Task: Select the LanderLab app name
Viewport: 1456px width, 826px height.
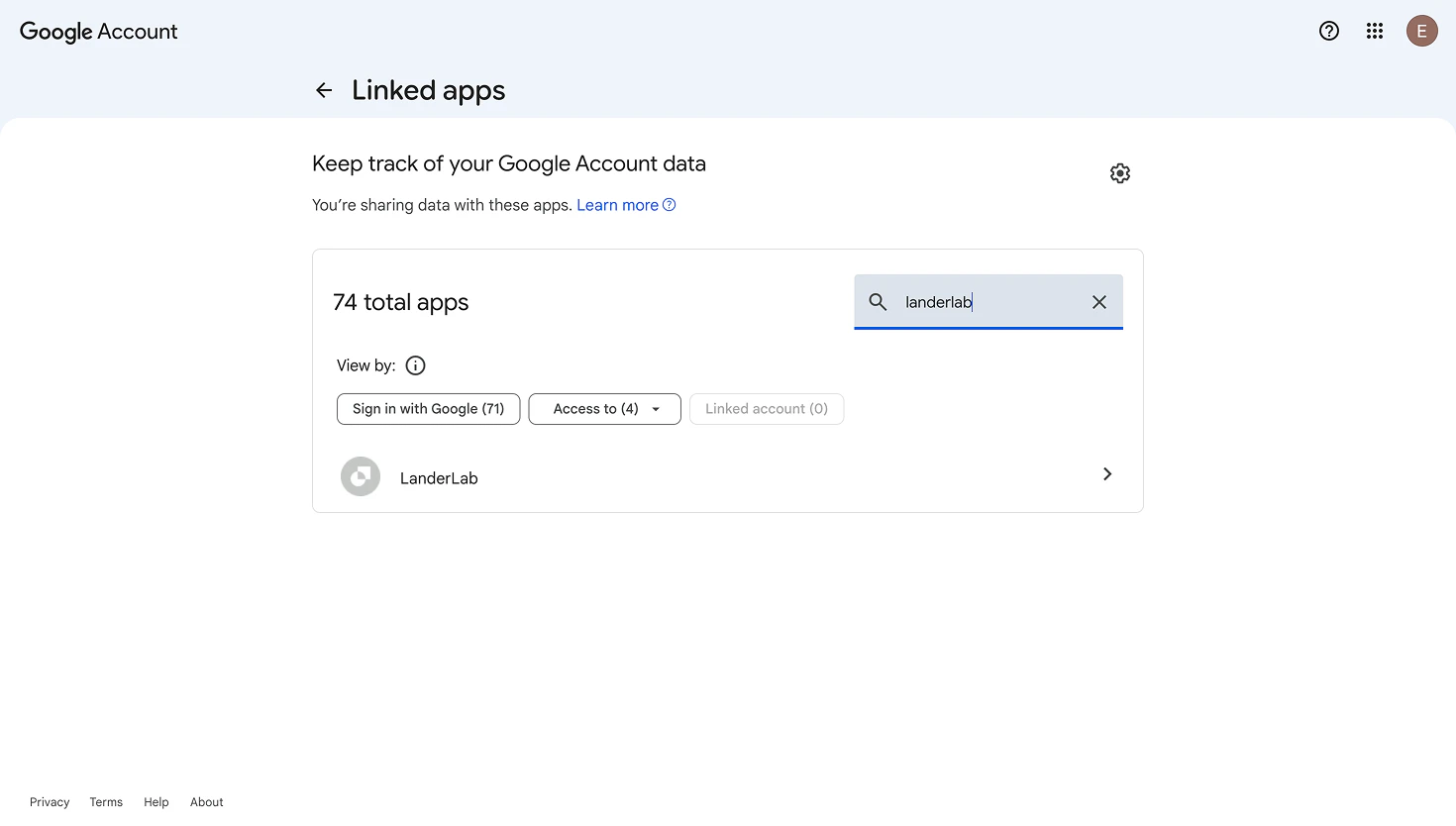Action: click(x=439, y=478)
